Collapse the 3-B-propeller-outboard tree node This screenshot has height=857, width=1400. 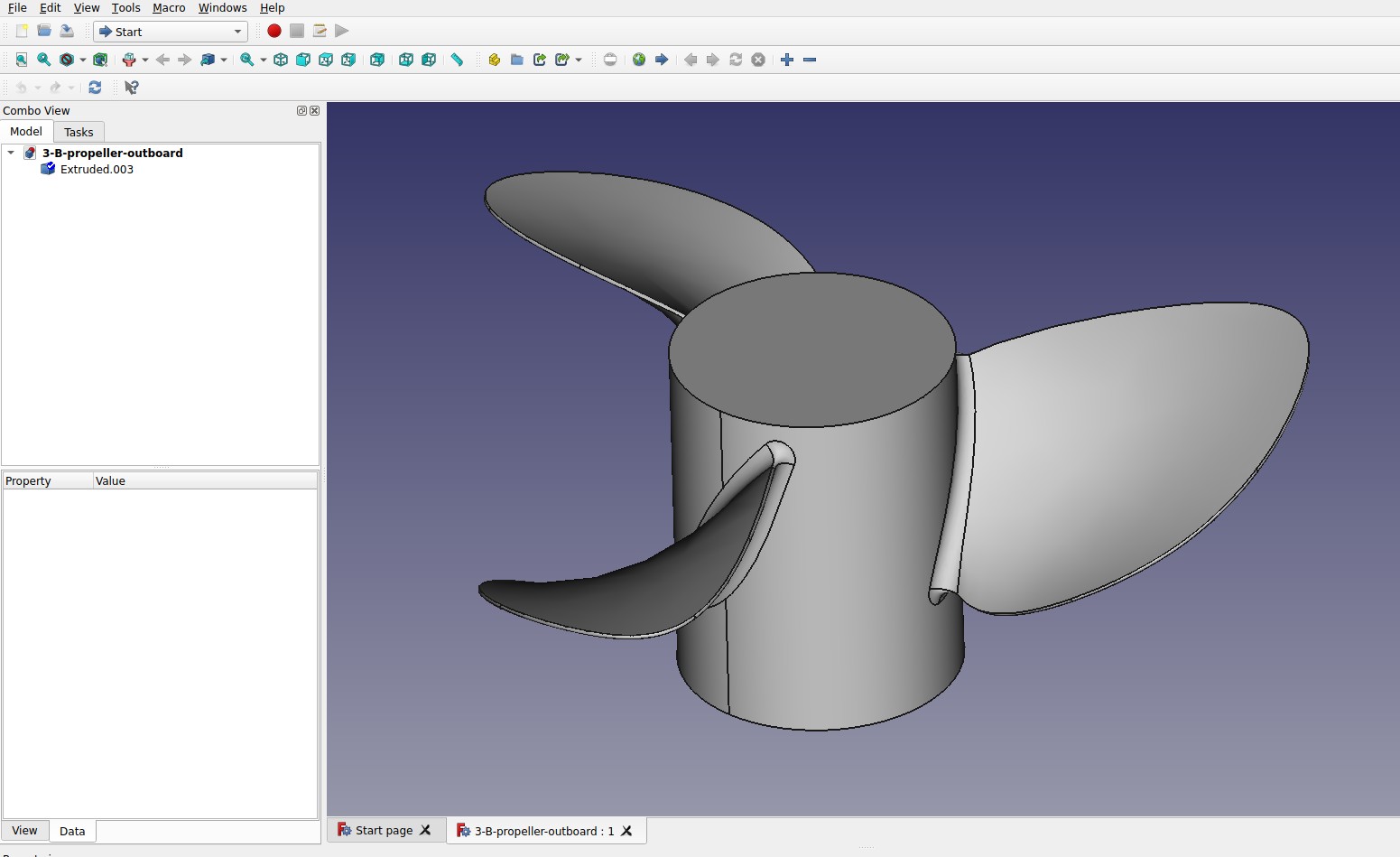(11, 153)
